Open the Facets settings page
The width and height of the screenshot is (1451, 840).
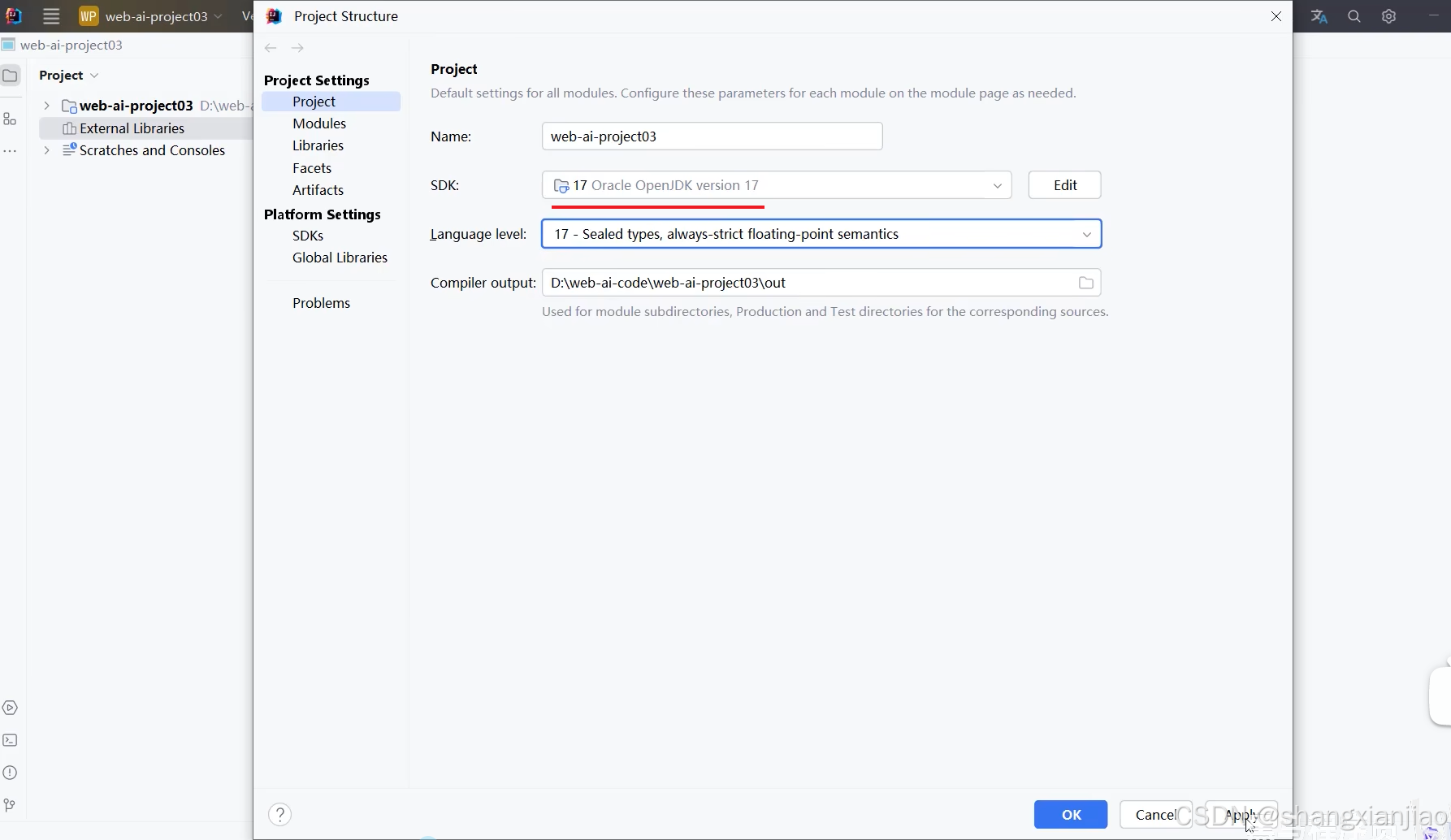pos(312,168)
